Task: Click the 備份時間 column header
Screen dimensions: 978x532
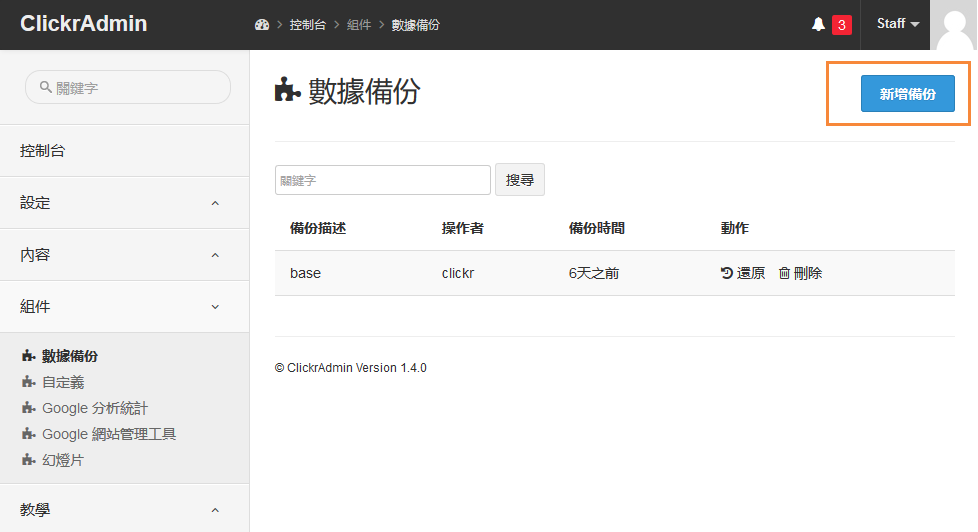Action: tap(597, 228)
